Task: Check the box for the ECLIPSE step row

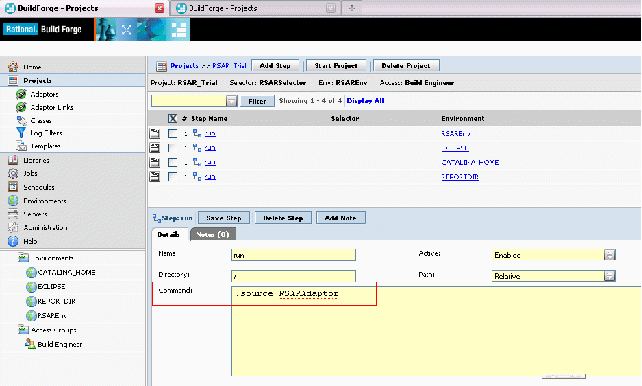Action: 172,148
